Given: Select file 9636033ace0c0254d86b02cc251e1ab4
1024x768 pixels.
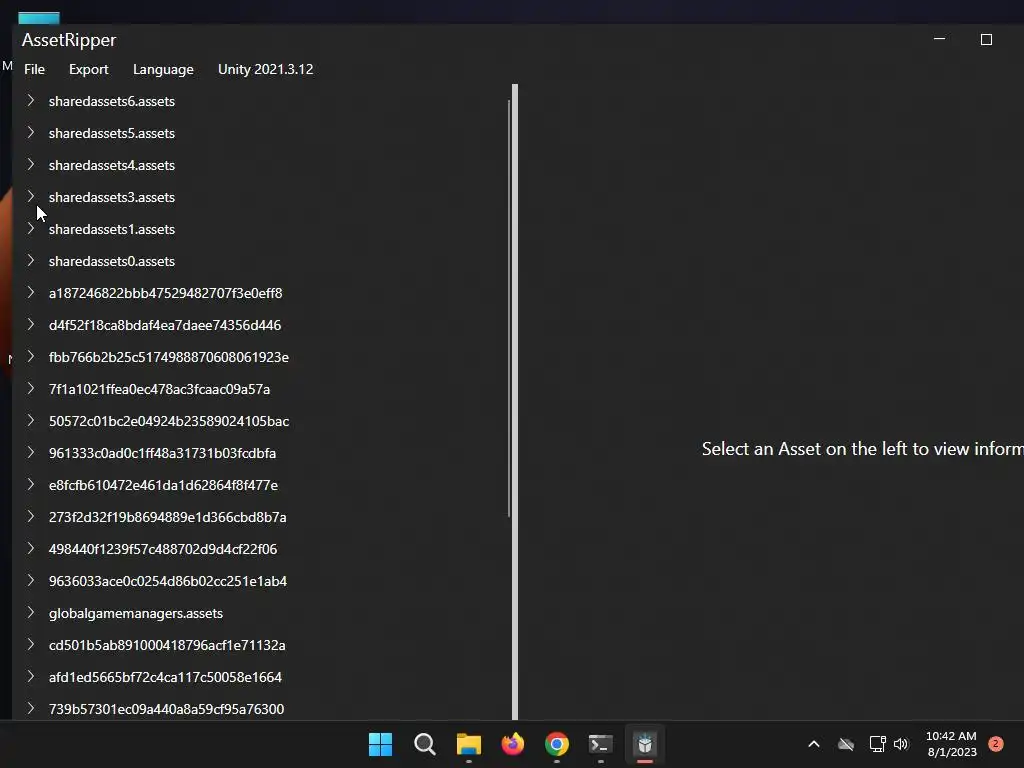Looking at the screenshot, I should tap(168, 581).
